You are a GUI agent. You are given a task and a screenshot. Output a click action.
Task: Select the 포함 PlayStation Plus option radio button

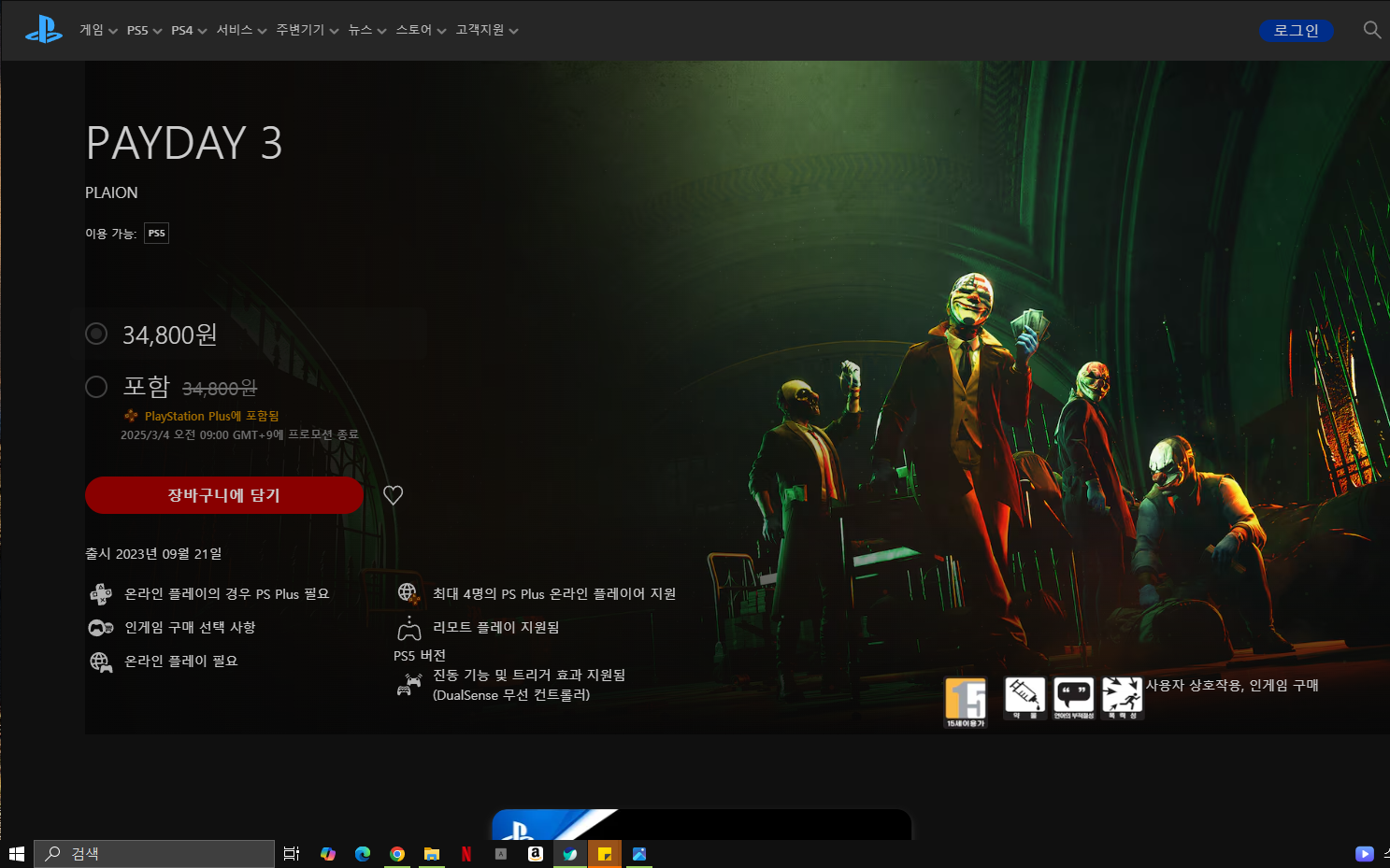[96, 387]
